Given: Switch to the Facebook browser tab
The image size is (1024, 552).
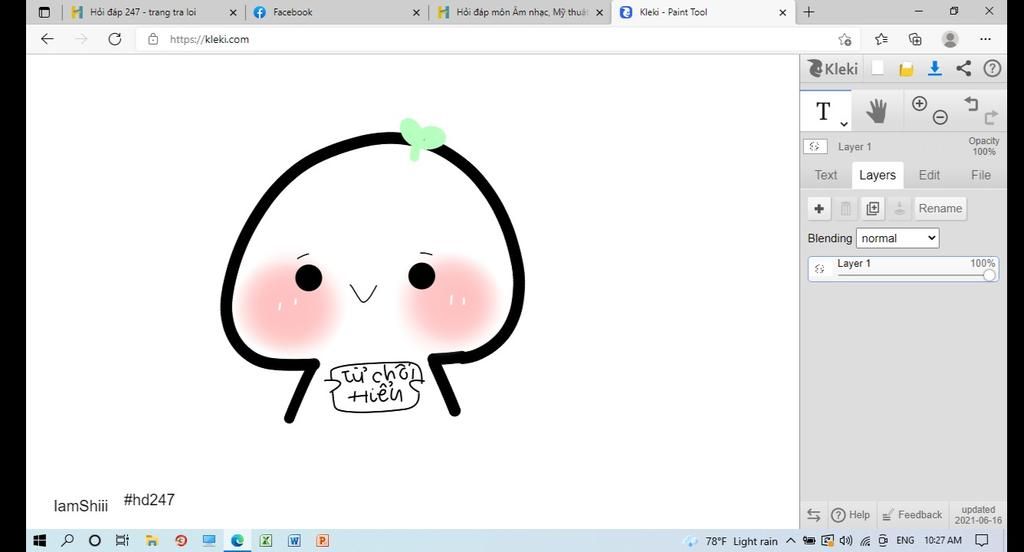Looking at the screenshot, I should point(336,12).
